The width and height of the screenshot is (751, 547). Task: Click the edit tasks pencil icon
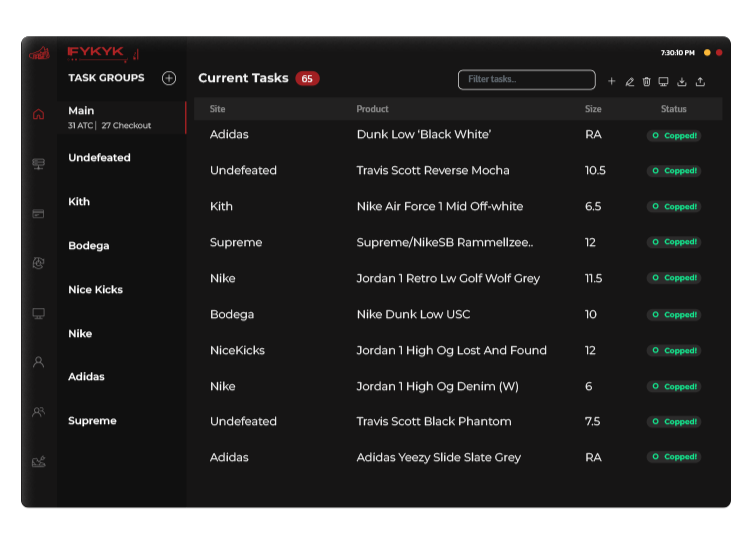pos(629,82)
